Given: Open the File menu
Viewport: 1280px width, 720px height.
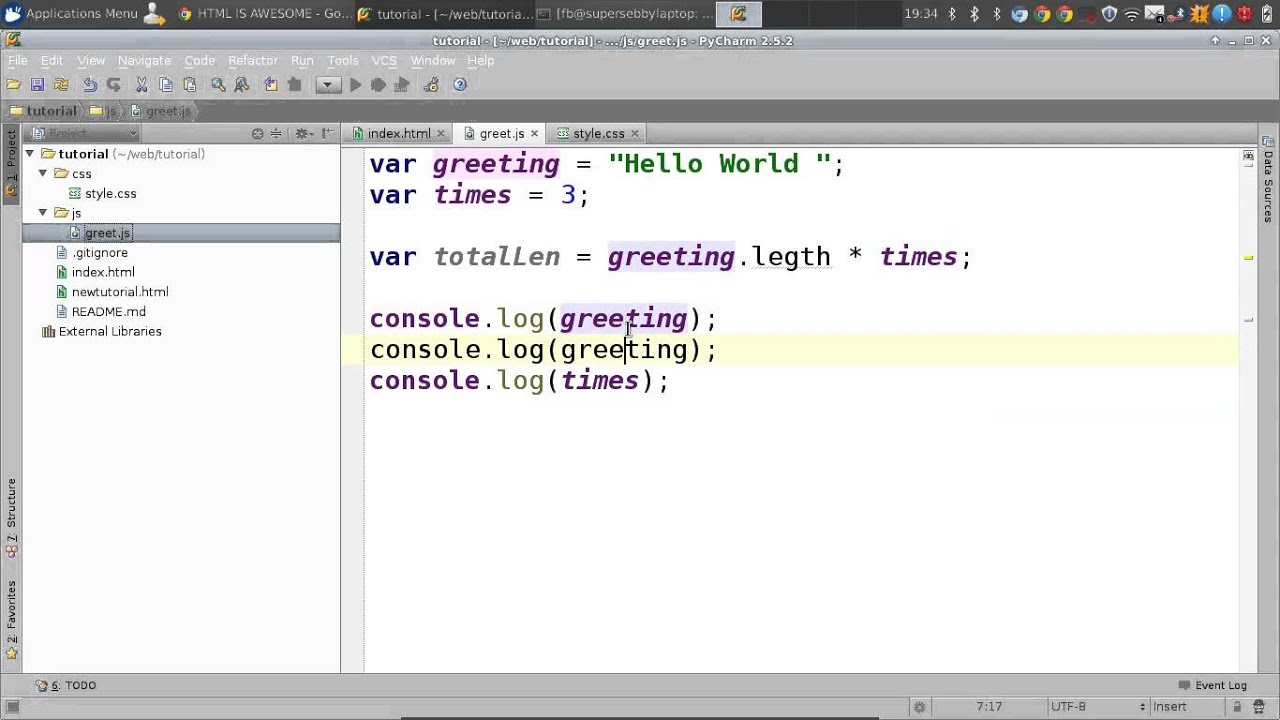Looking at the screenshot, I should tap(18, 60).
